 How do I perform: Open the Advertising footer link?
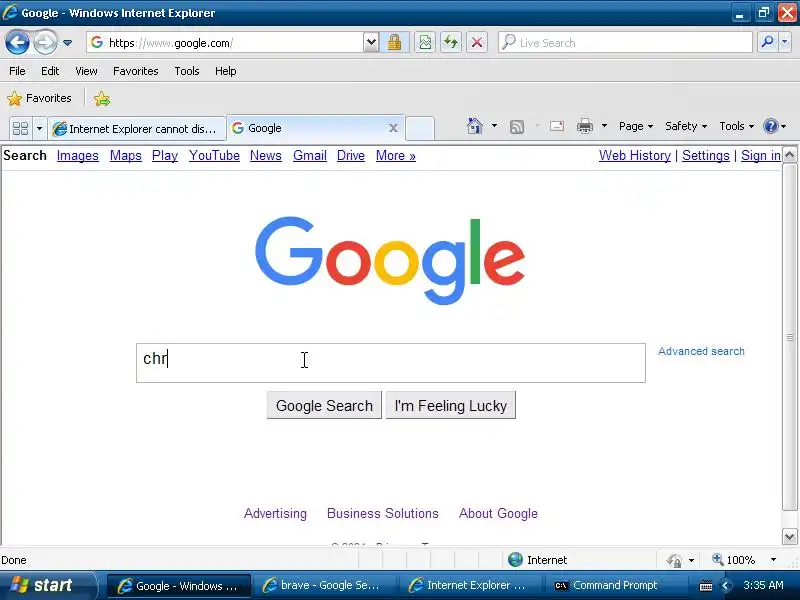(x=276, y=513)
